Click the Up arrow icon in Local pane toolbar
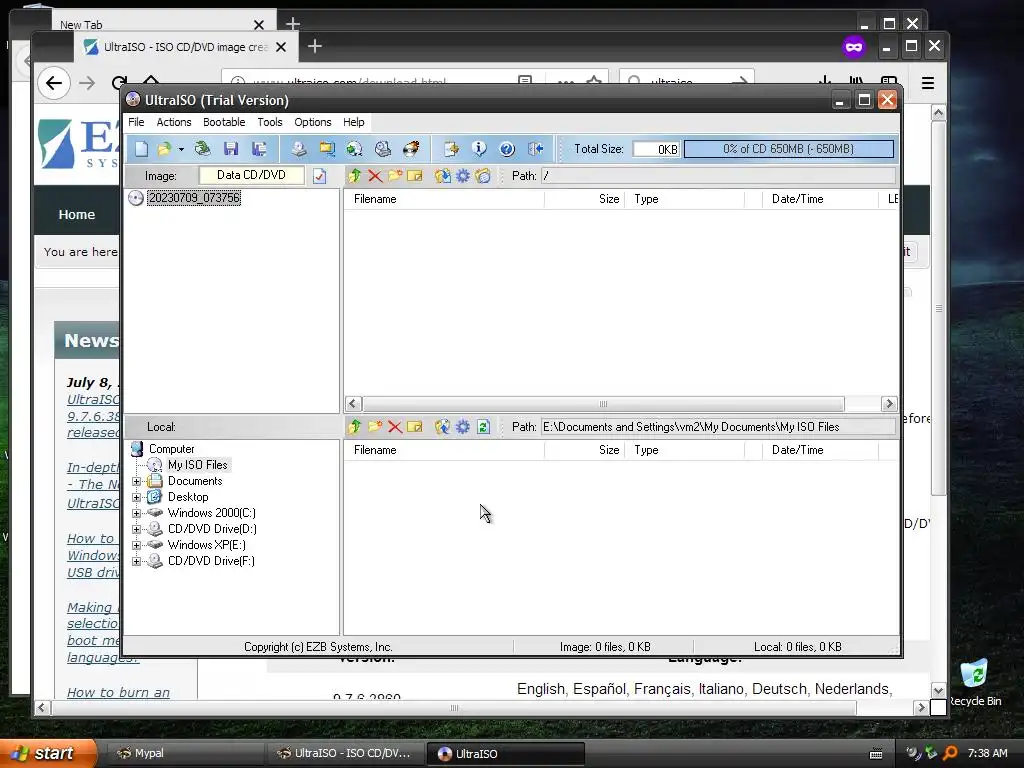Image resolution: width=1024 pixels, height=768 pixels. click(355, 426)
